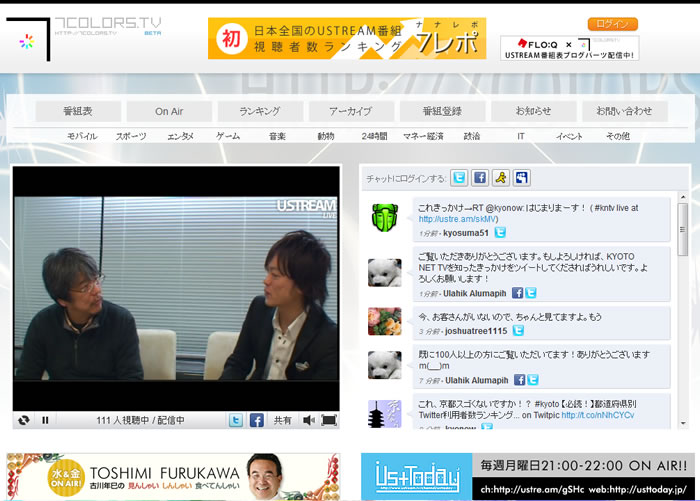The width and height of the screenshot is (700, 501).
Task: Open the UstToday banner
Action: coord(528,476)
